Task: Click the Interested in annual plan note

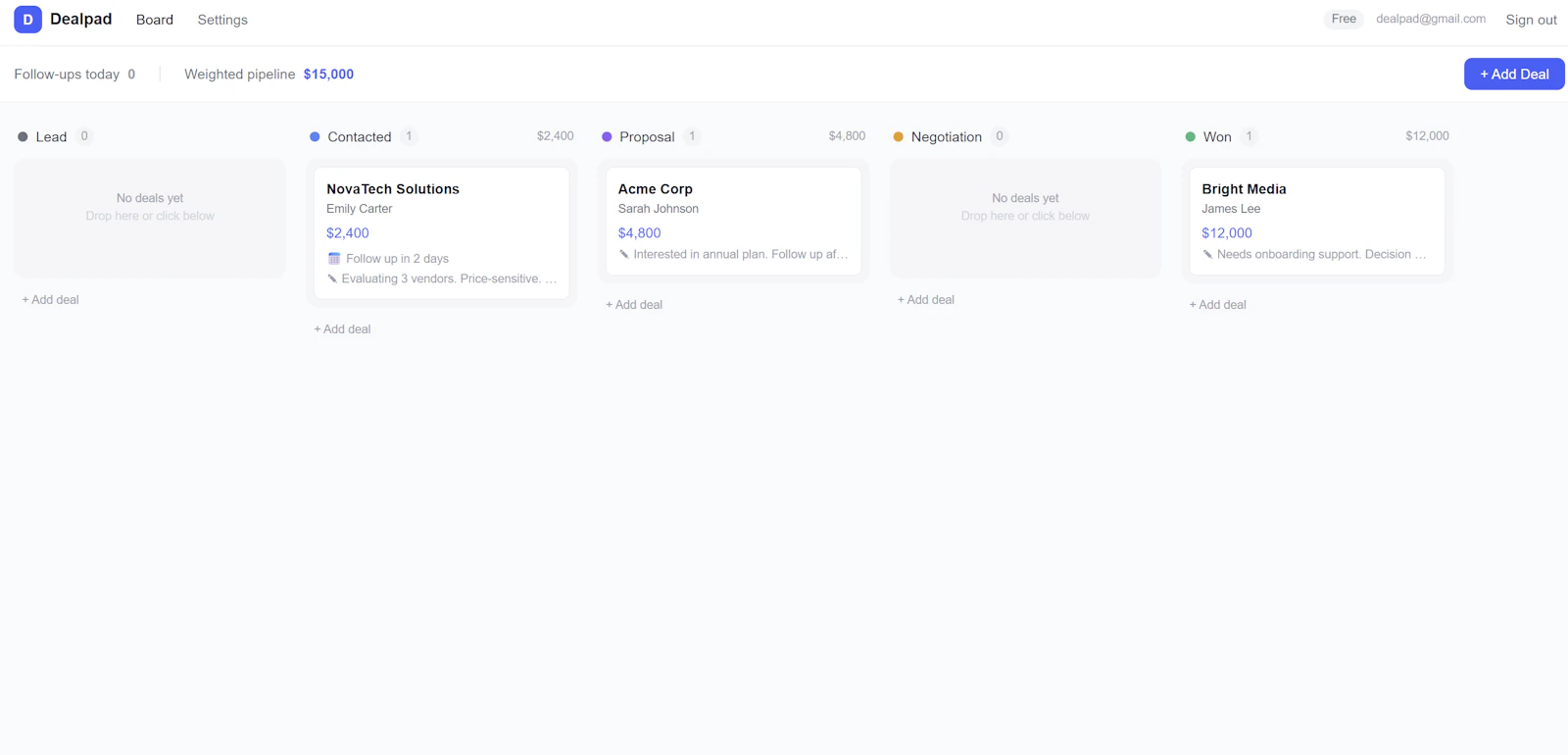Action: coord(741,254)
